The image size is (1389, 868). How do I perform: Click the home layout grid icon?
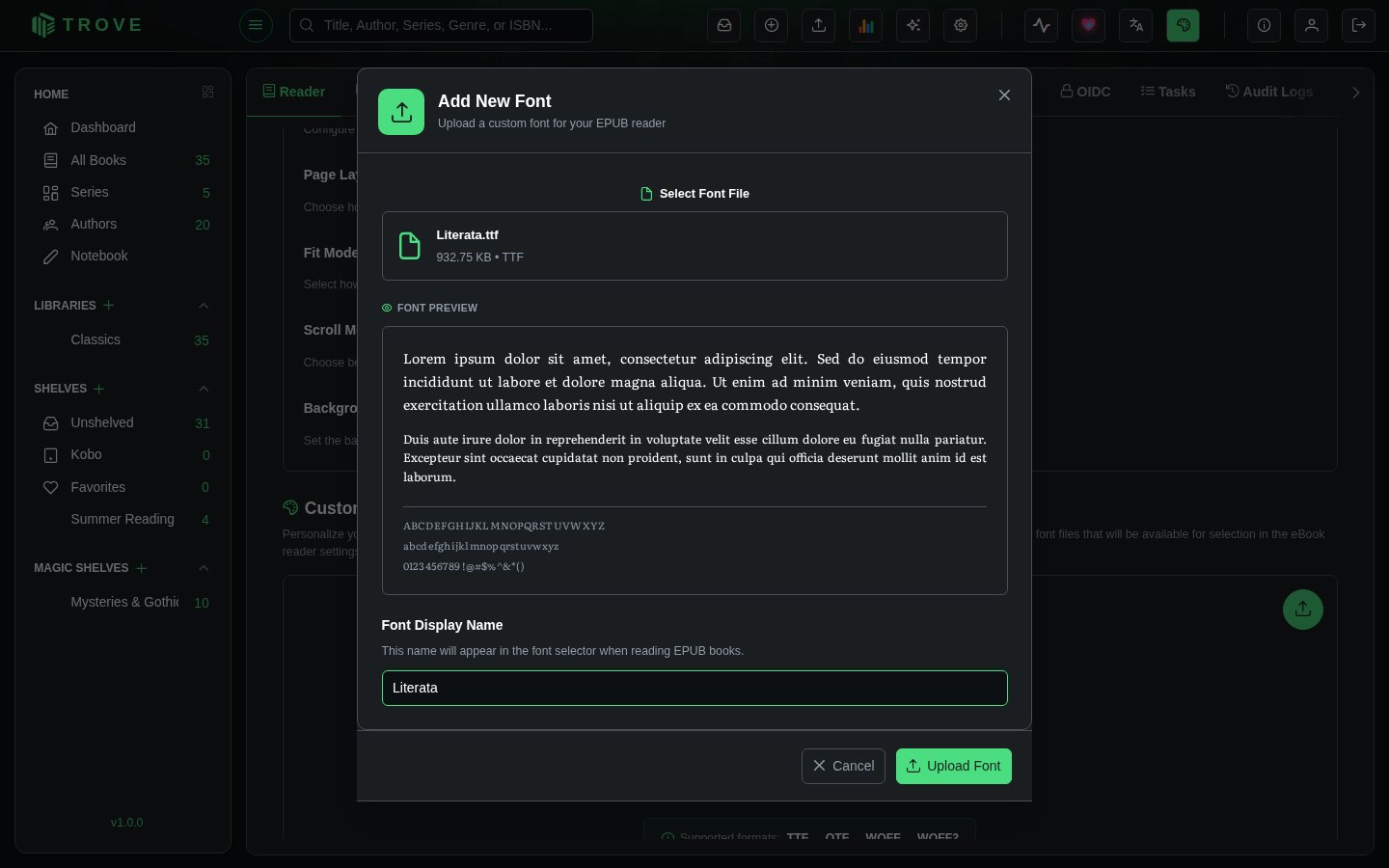(x=207, y=93)
